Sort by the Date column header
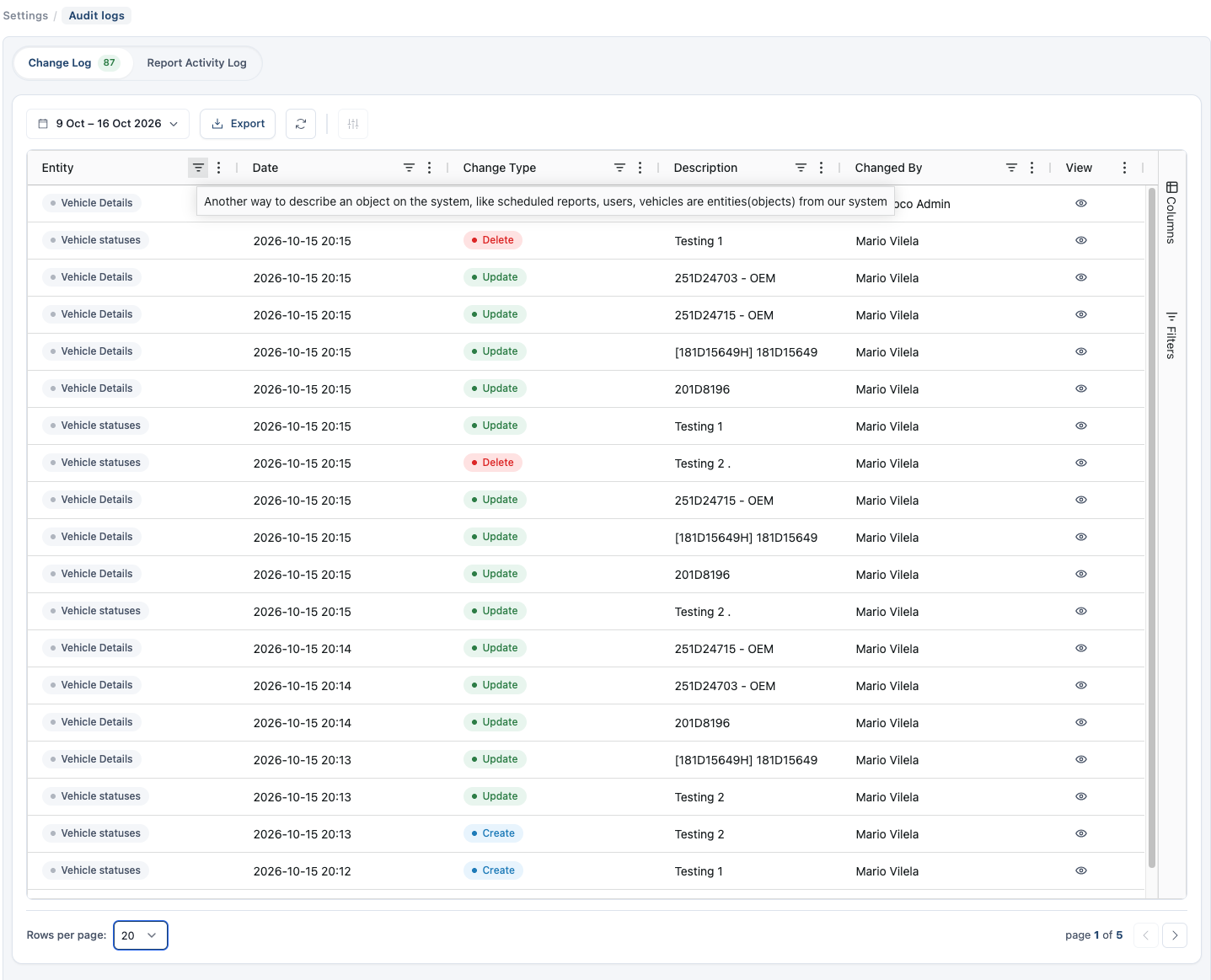Screen dimensions: 1211x980 [265, 168]
